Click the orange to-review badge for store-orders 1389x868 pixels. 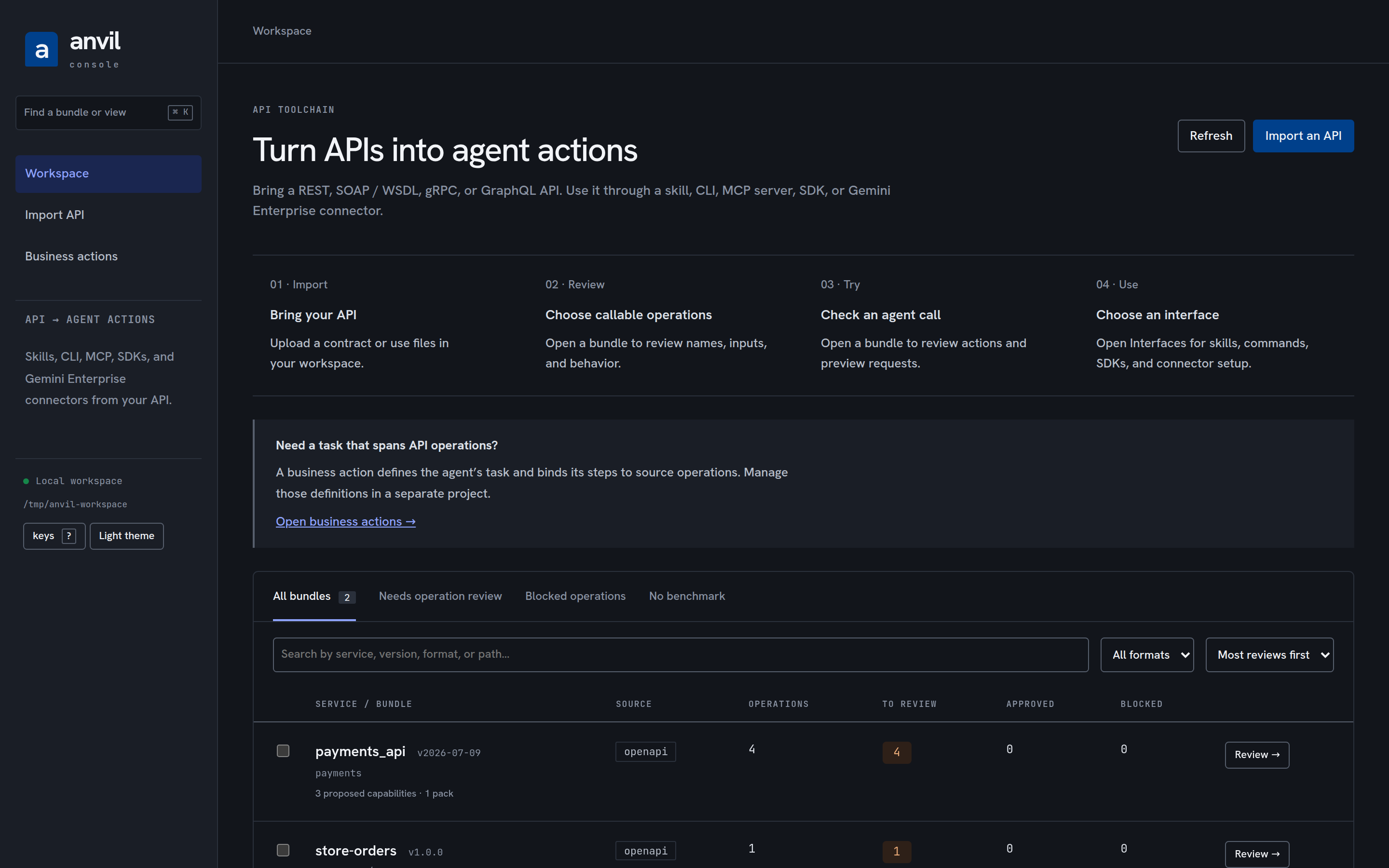click(x=897, y=851)
